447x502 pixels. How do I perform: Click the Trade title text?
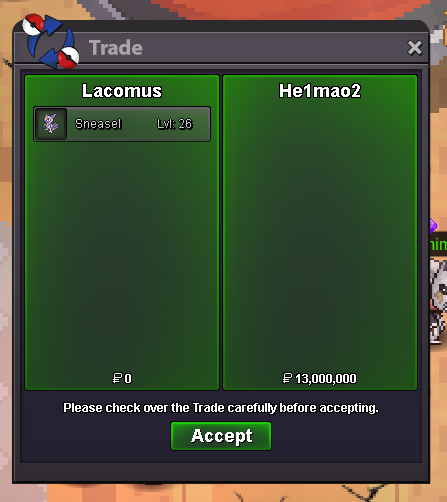pyautogui.click(x=116, y=48)
